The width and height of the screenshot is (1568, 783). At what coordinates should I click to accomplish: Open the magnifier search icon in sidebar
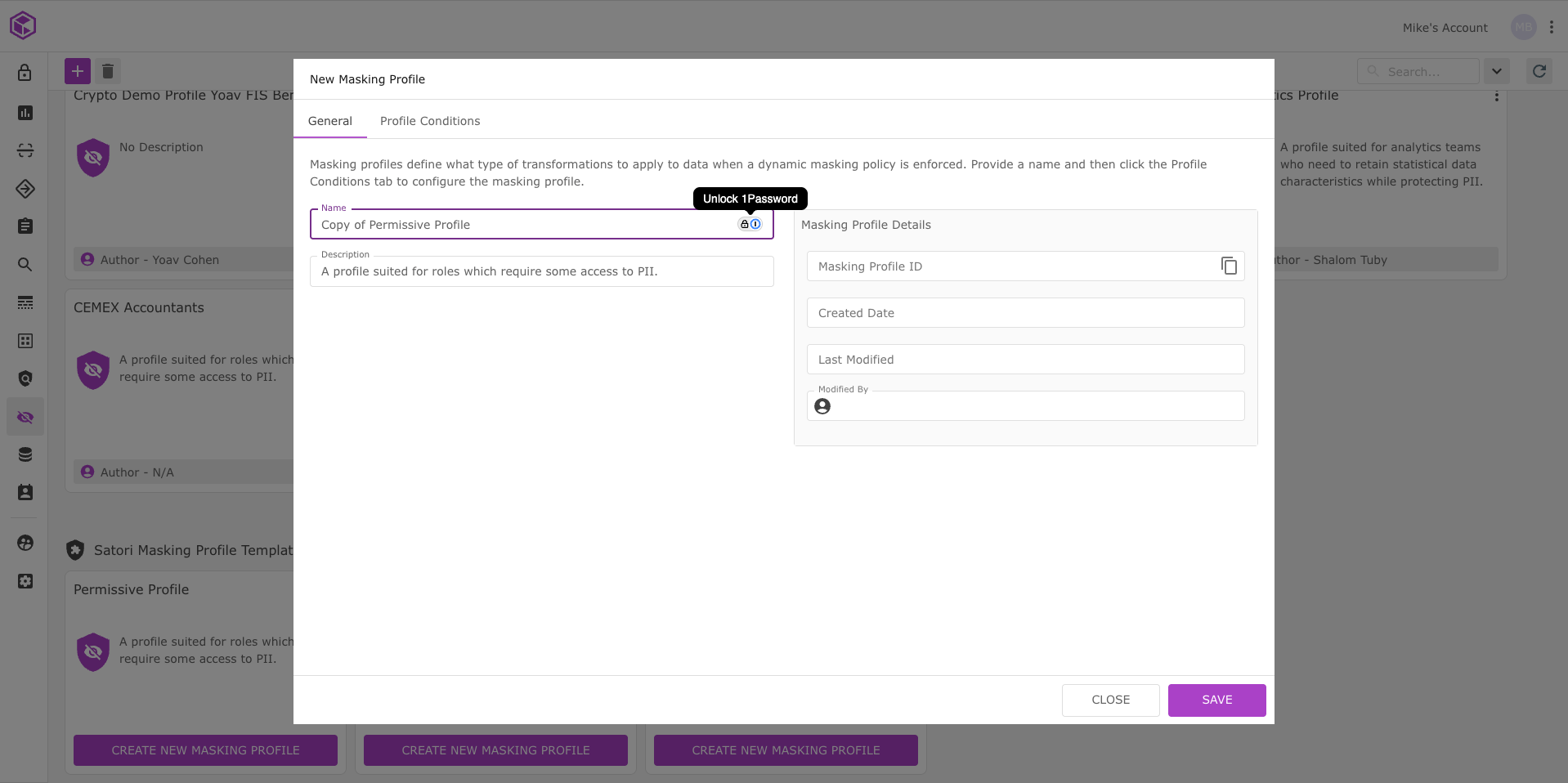[25, 264]
